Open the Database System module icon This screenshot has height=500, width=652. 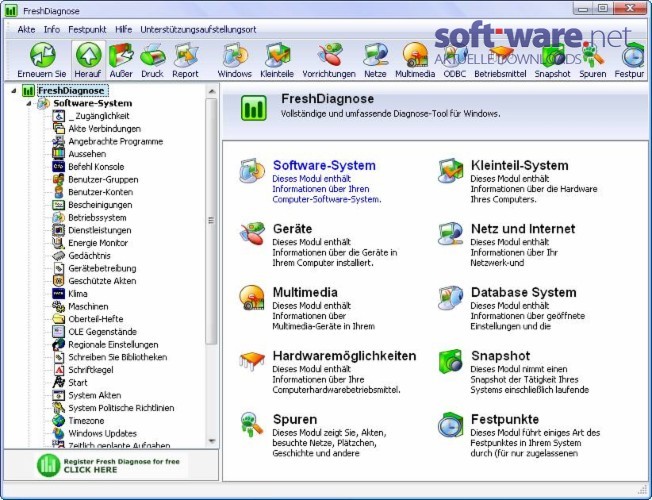450,297
